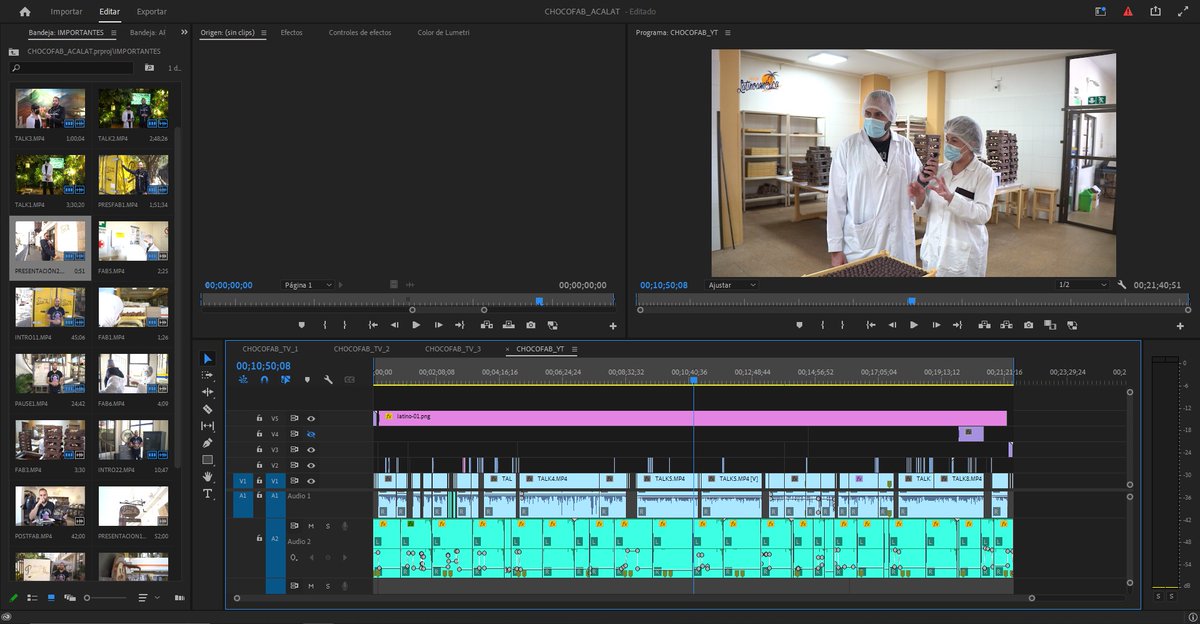Adjust the thumbnail size slider in bin
1200x624 pixels.
point(106,597)
